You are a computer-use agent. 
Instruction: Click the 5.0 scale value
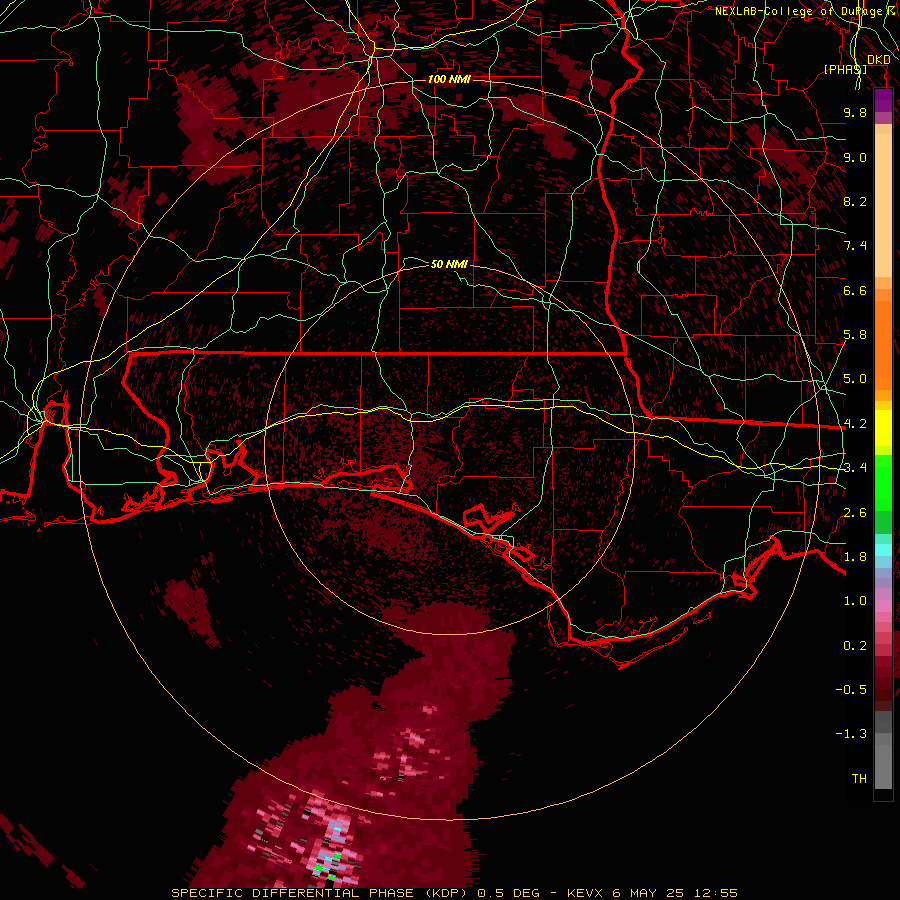[855, 379]
